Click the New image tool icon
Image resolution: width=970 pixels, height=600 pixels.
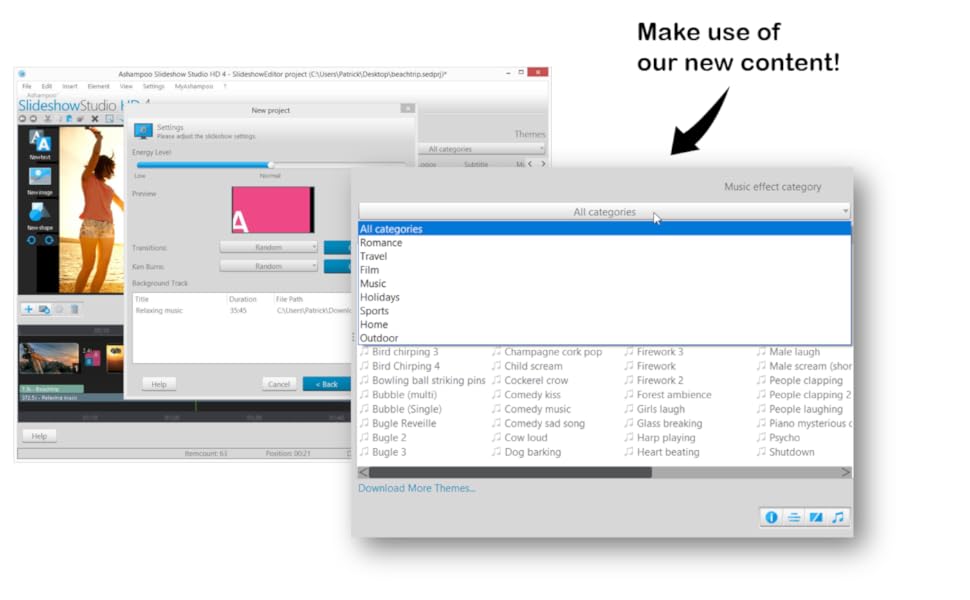pos(40,176)
